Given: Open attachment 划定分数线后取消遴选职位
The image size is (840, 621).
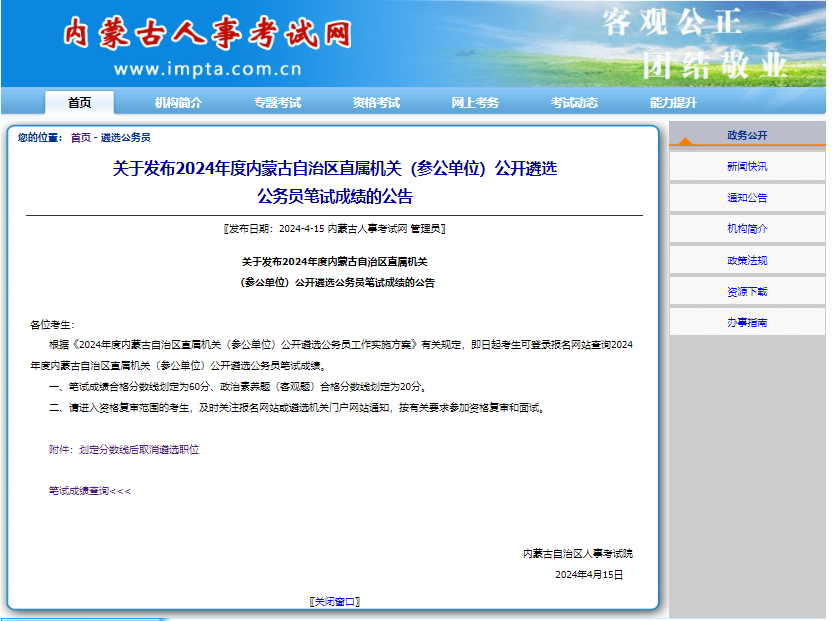Looking at the screenshot, I should tap(139, 450).
